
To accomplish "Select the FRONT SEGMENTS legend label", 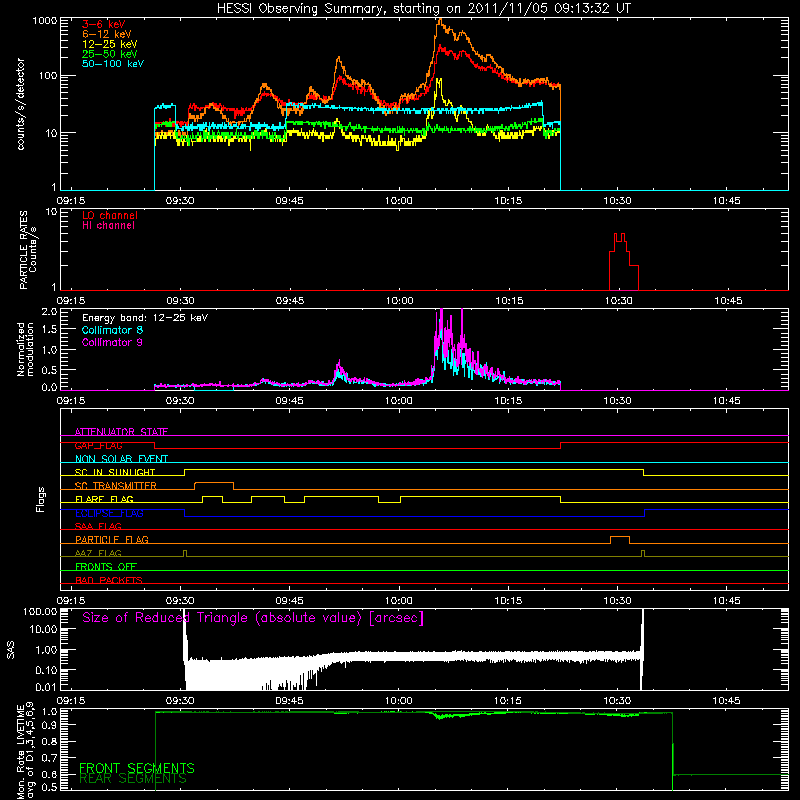I will click(137, 768).
